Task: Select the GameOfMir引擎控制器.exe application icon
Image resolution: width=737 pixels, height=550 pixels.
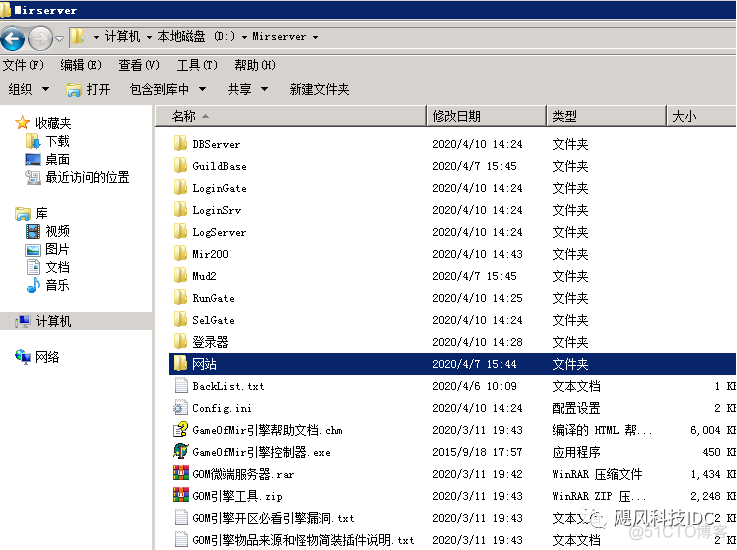Action: tap(180, 451)
